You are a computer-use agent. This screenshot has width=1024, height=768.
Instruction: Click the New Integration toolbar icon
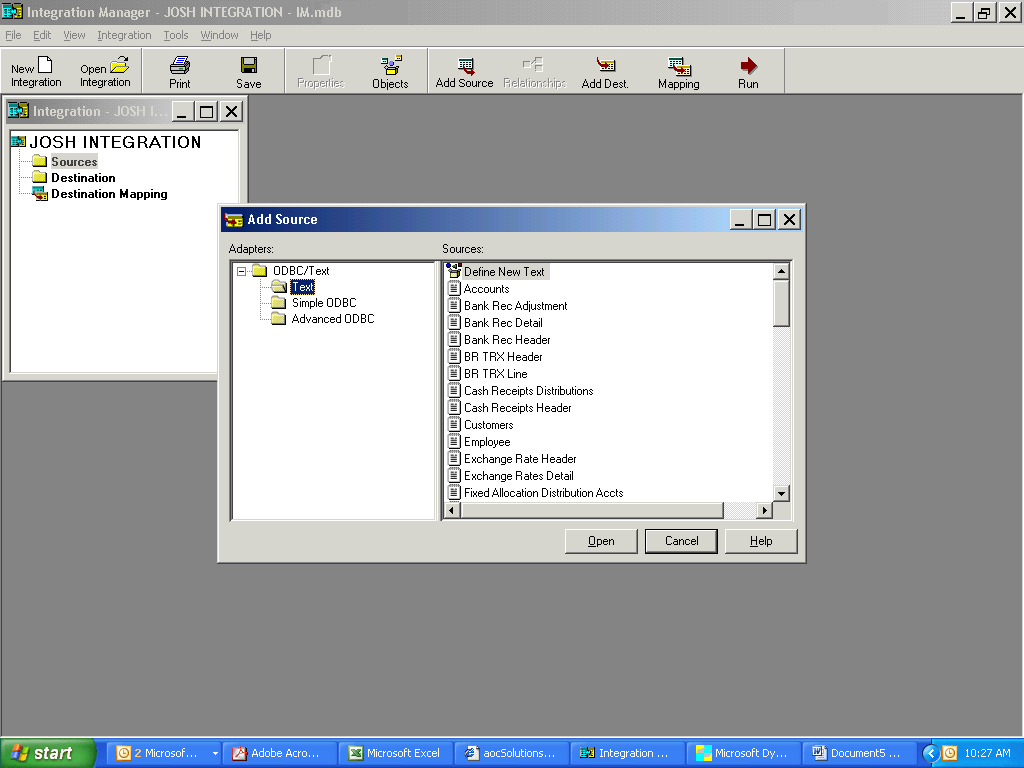click(x=33, y=70)
